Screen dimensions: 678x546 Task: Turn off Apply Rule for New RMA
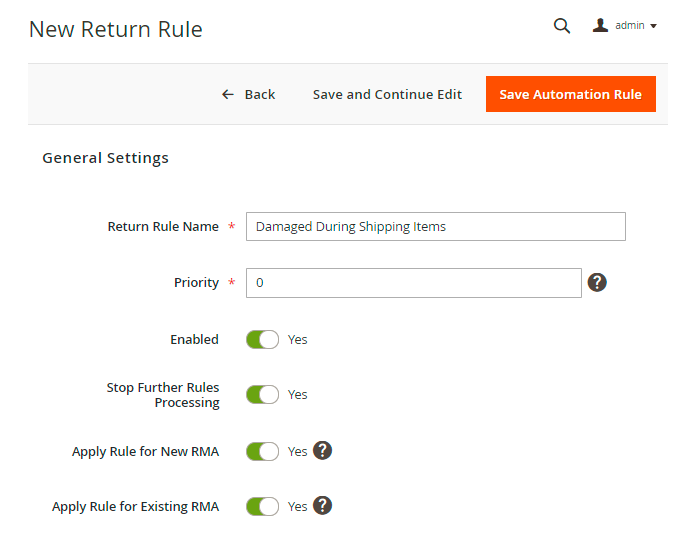click(262, 451)
